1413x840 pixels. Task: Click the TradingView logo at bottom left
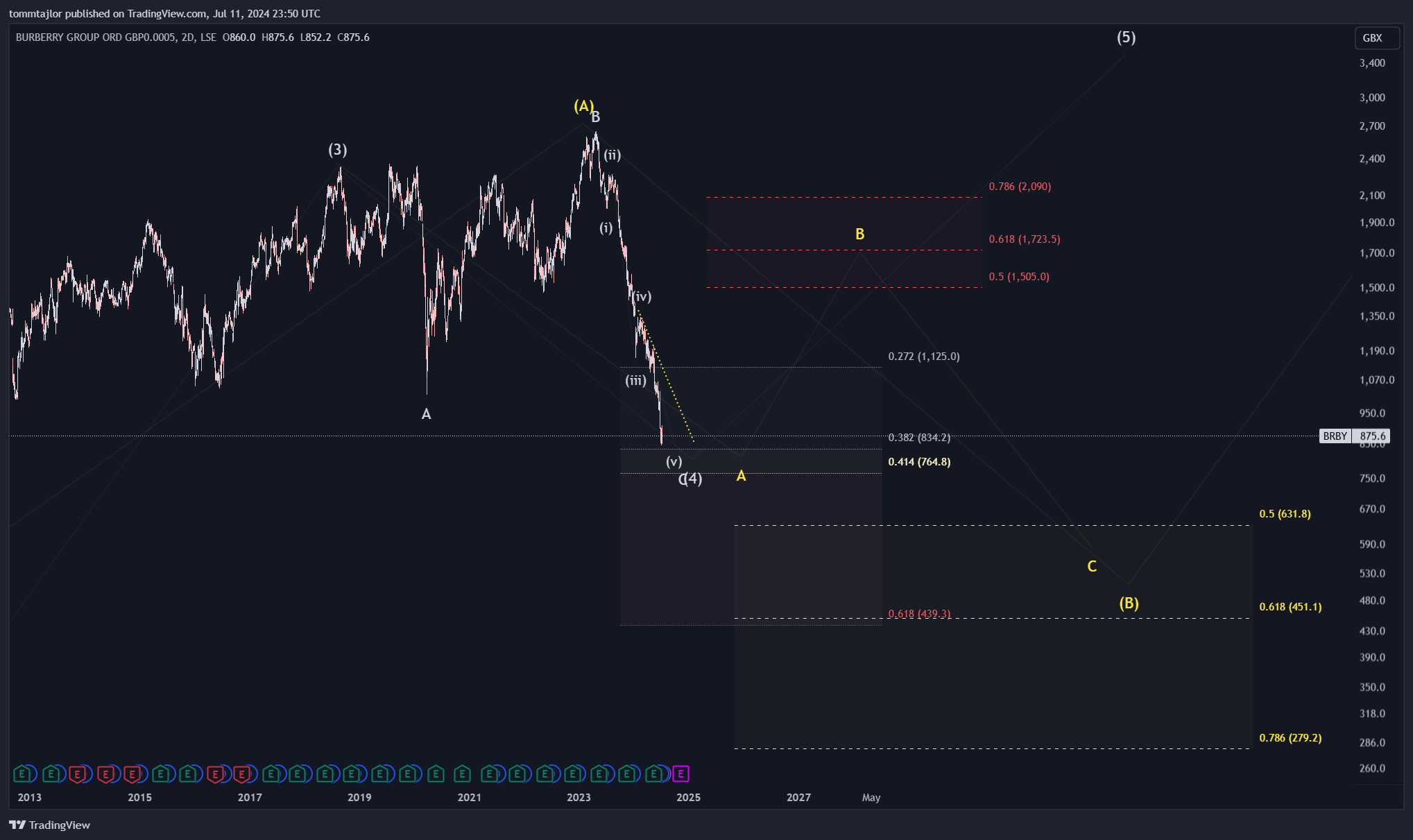click(50, 825)
